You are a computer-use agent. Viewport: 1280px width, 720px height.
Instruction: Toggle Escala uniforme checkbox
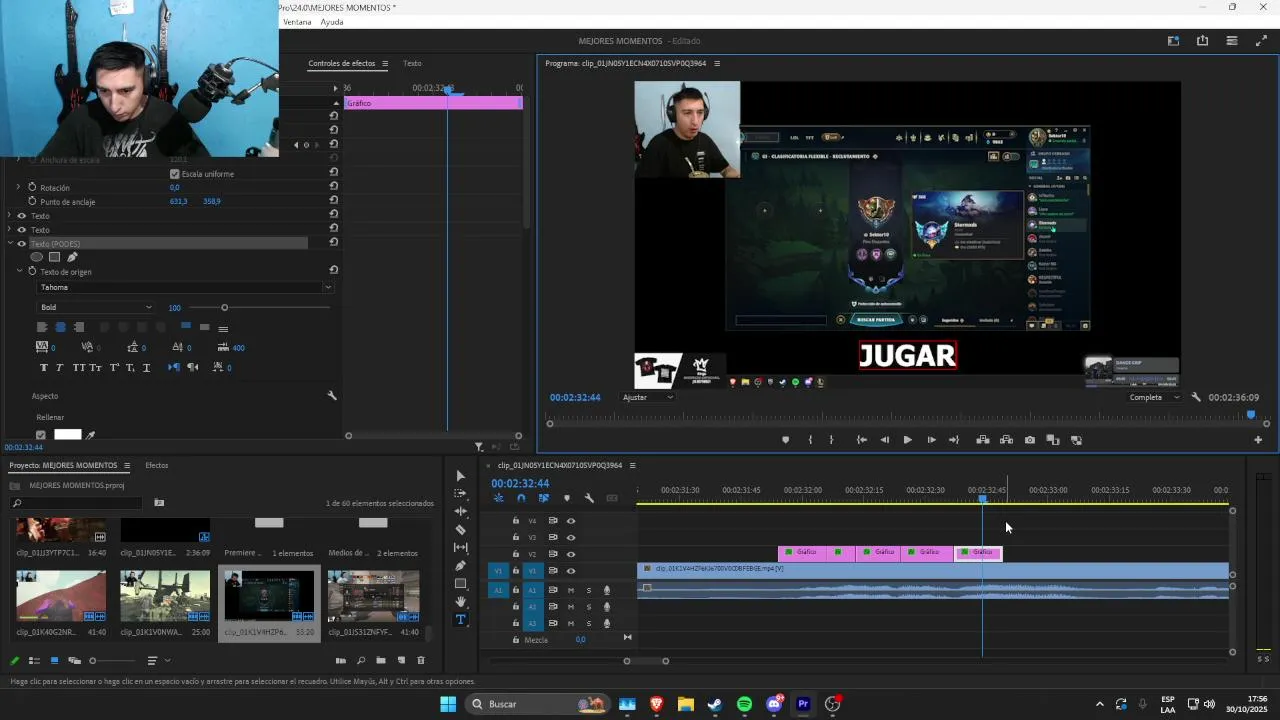click(x=175, y=174)
